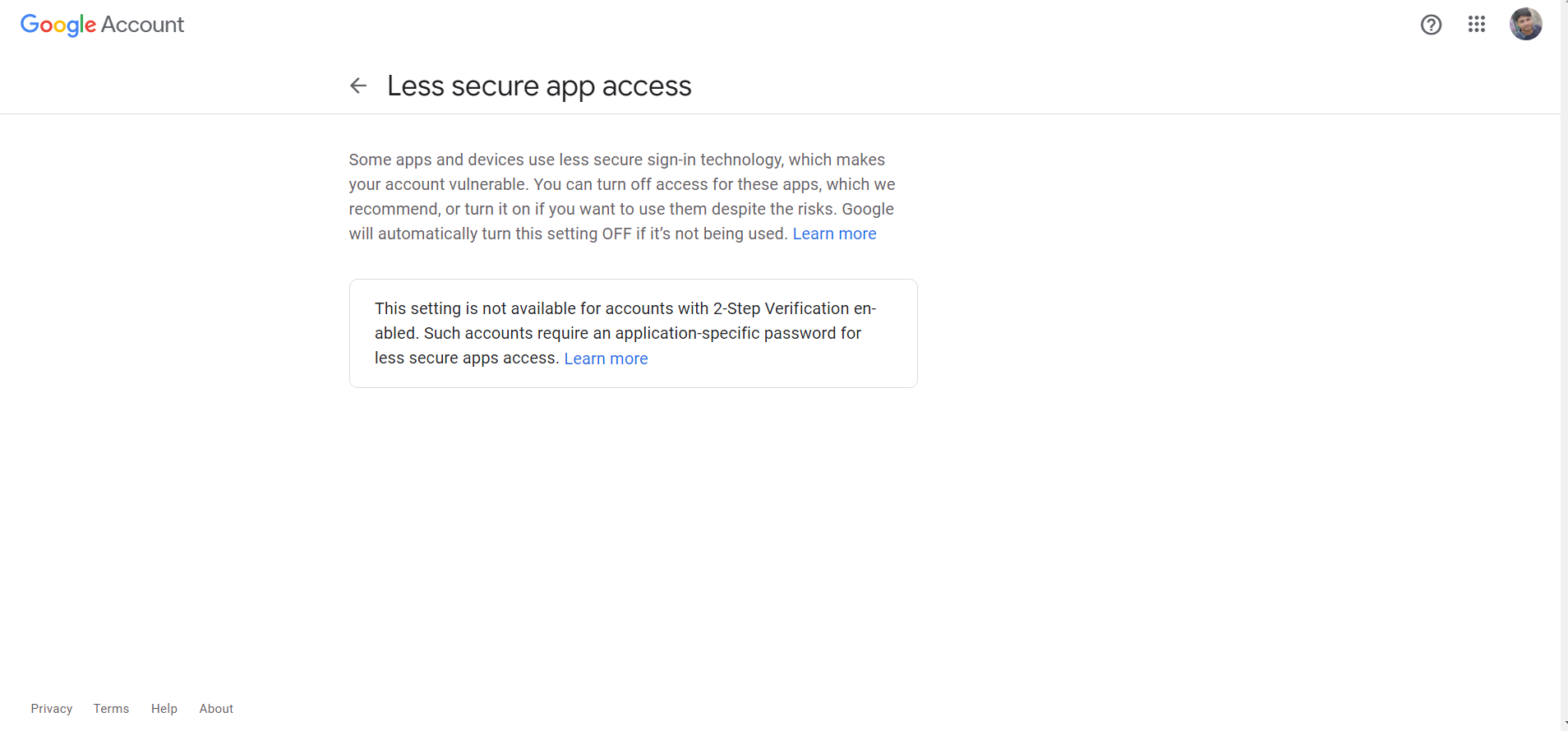Viewport: 1568px width, 731px height.
Task: Click the paragraph describing less secure sign-in
Action: click(622, 197)
